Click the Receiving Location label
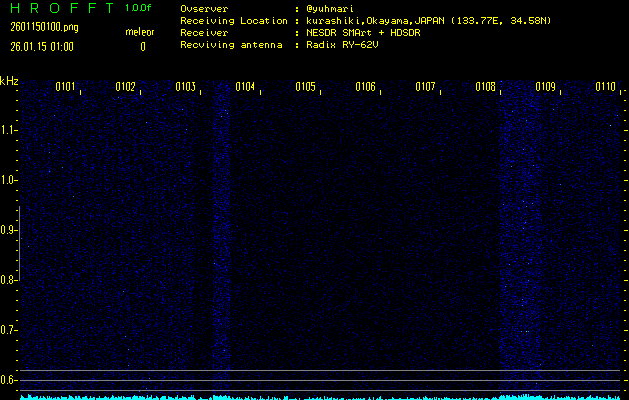The height and width of the screenshot is (400, 629). 234,21
